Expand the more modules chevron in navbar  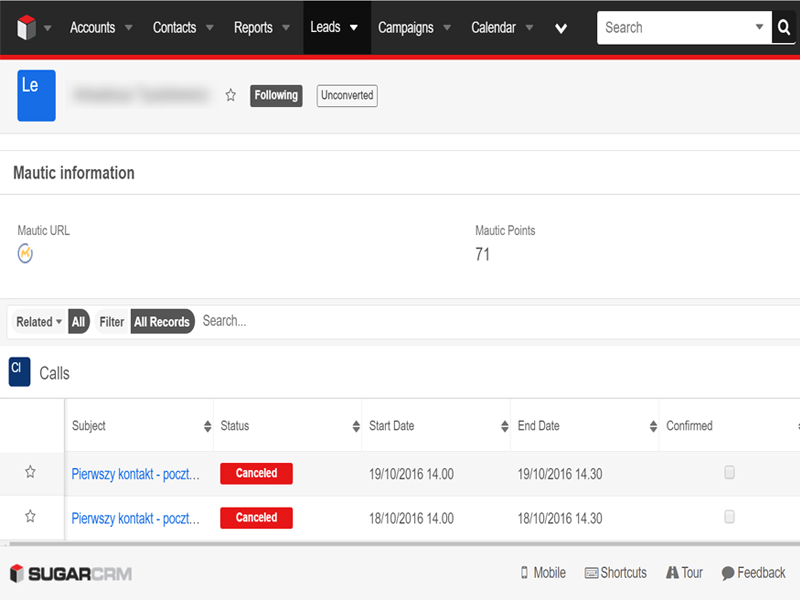pyautogui.click(x=561, y=29)
